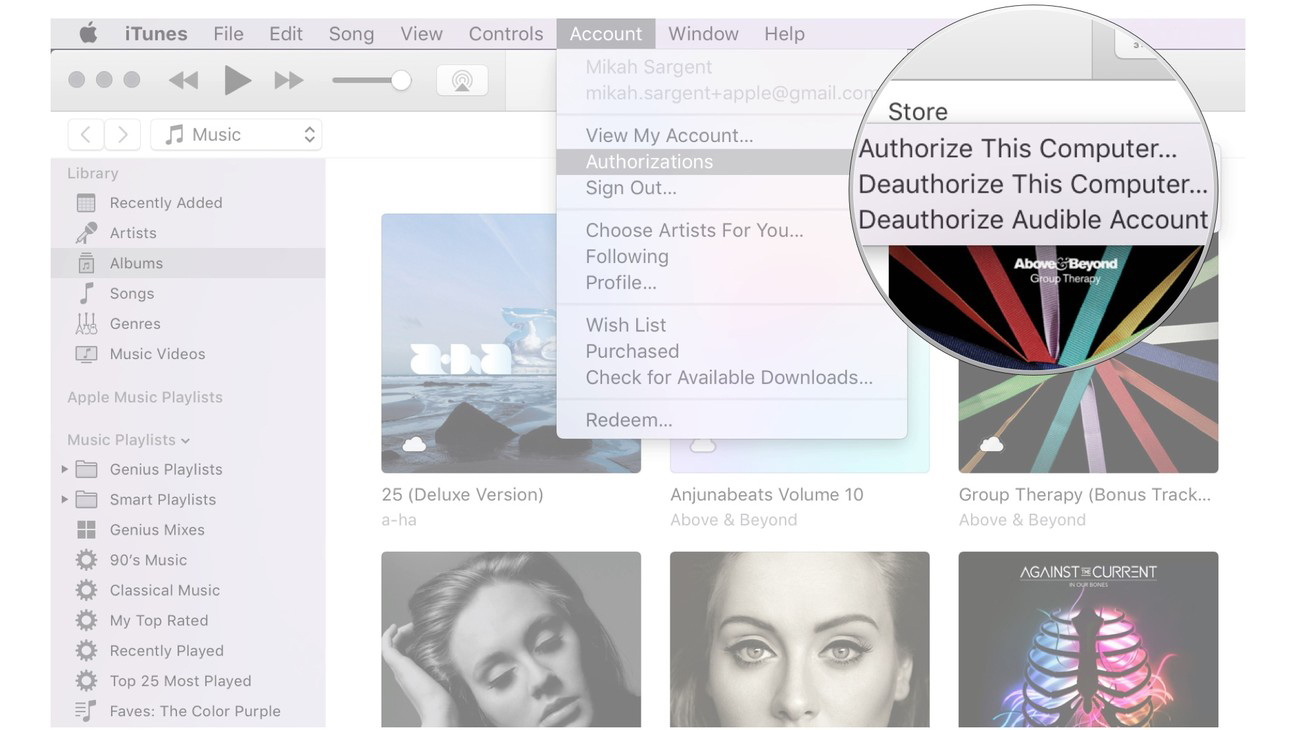Image resolution: width=1297 pixels, height=730 pixels.
Task: Expand the Genius Playlists folder triangle
Action: [65, 469]
